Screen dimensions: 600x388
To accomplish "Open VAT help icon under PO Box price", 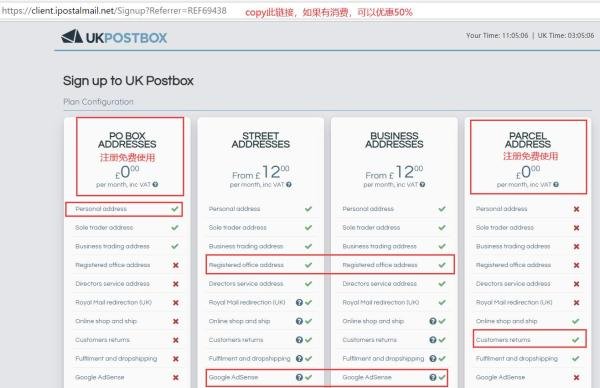I will click(155, 184).
